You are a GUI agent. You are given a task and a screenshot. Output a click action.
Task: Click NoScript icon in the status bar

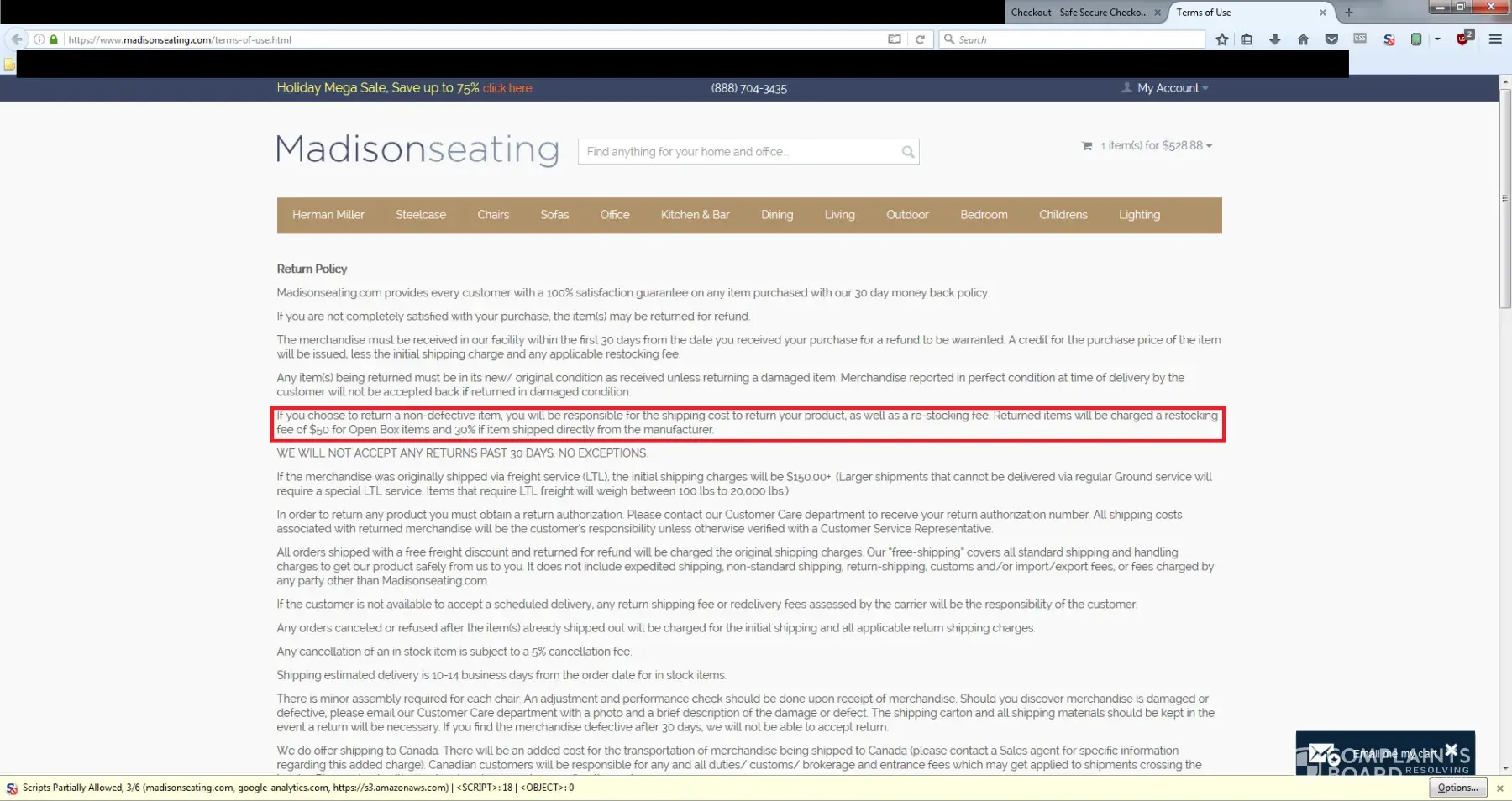(12, 788)
